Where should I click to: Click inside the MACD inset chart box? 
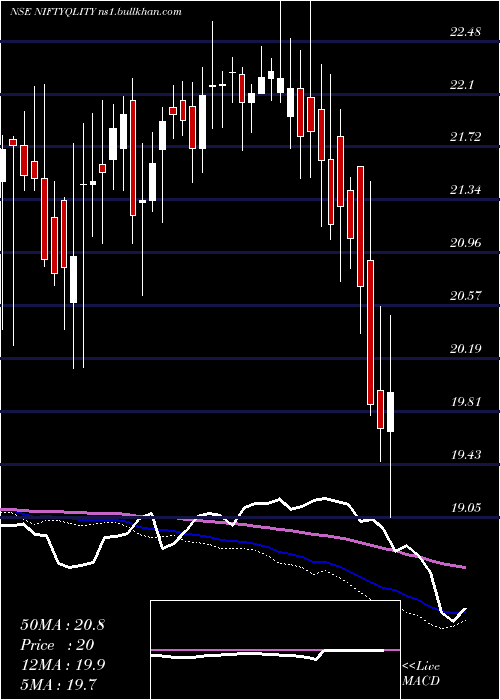(x=275, y=650)
